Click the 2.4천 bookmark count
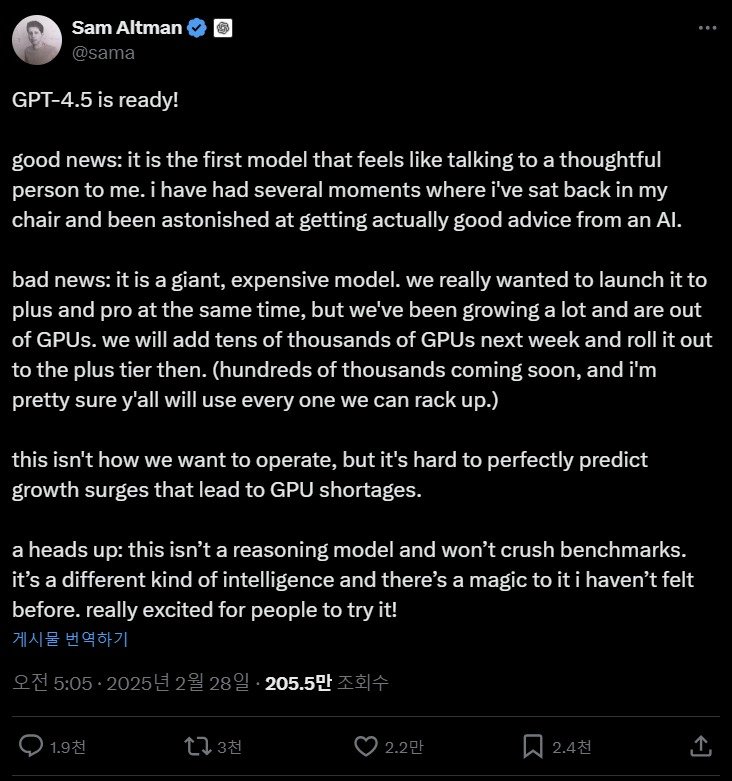 571,747
